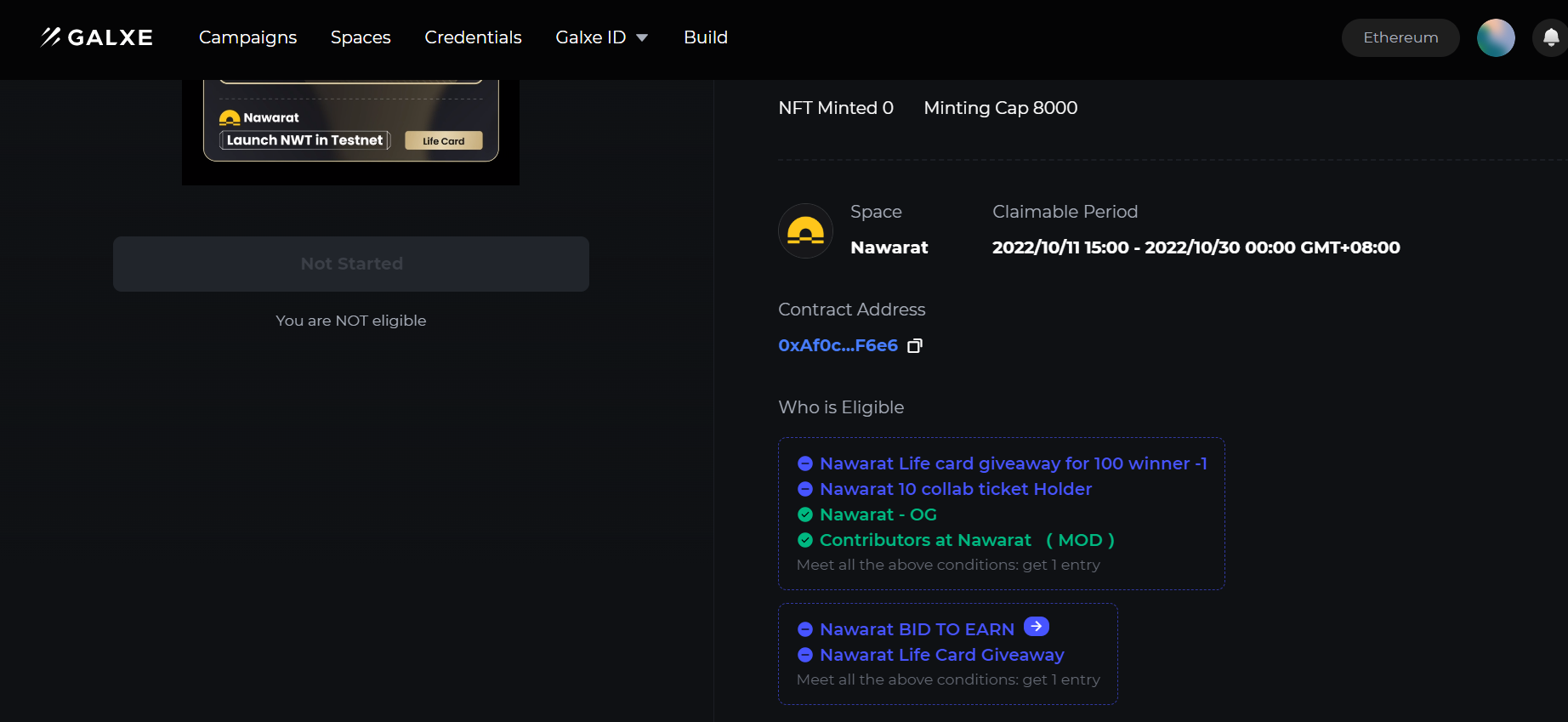Click the Nawarat space logo icon
Viewport: 1568px width, 722px height.
(805, 230)
